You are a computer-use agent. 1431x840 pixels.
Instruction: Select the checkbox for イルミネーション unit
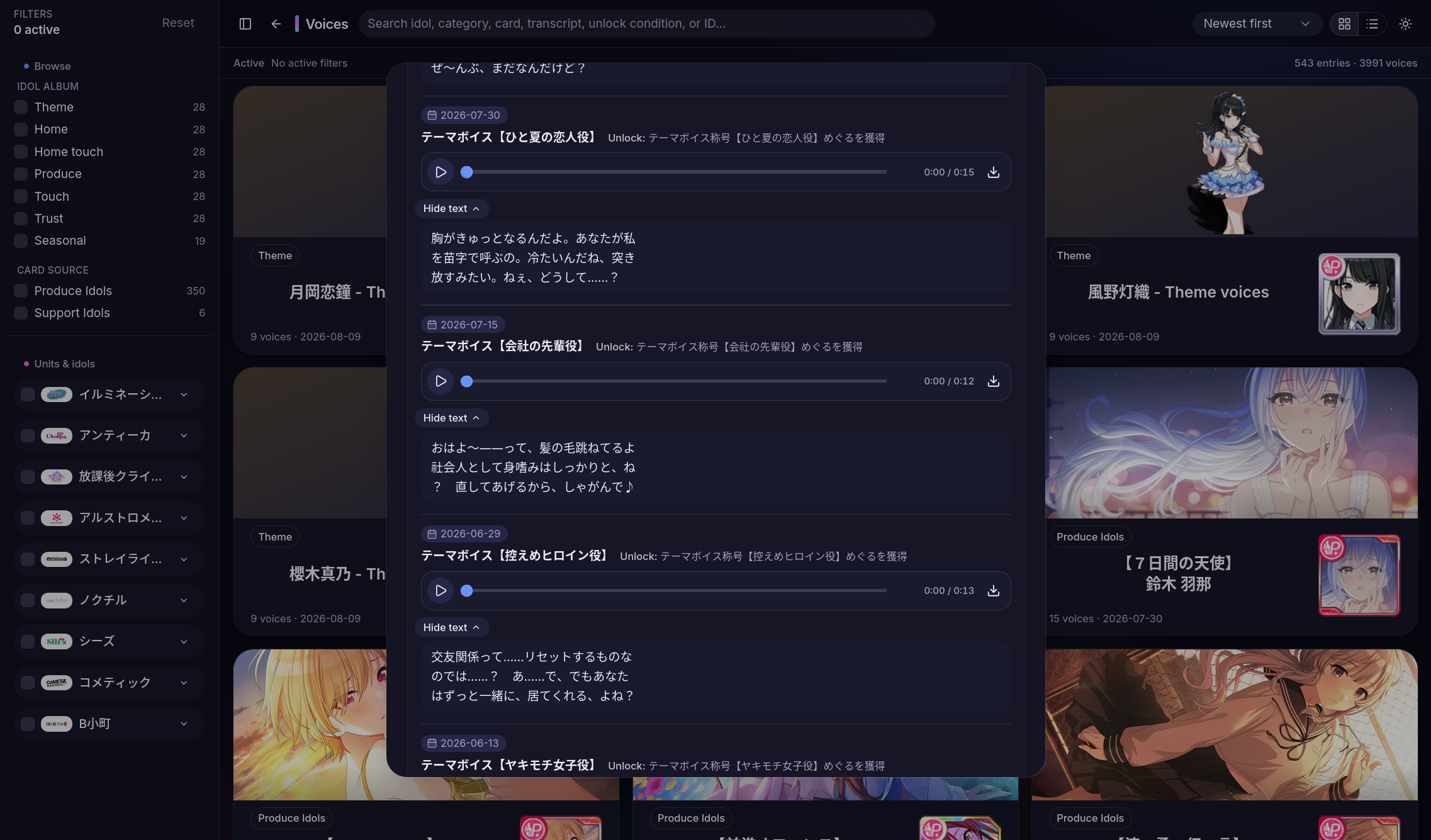(x=28, y=395)
